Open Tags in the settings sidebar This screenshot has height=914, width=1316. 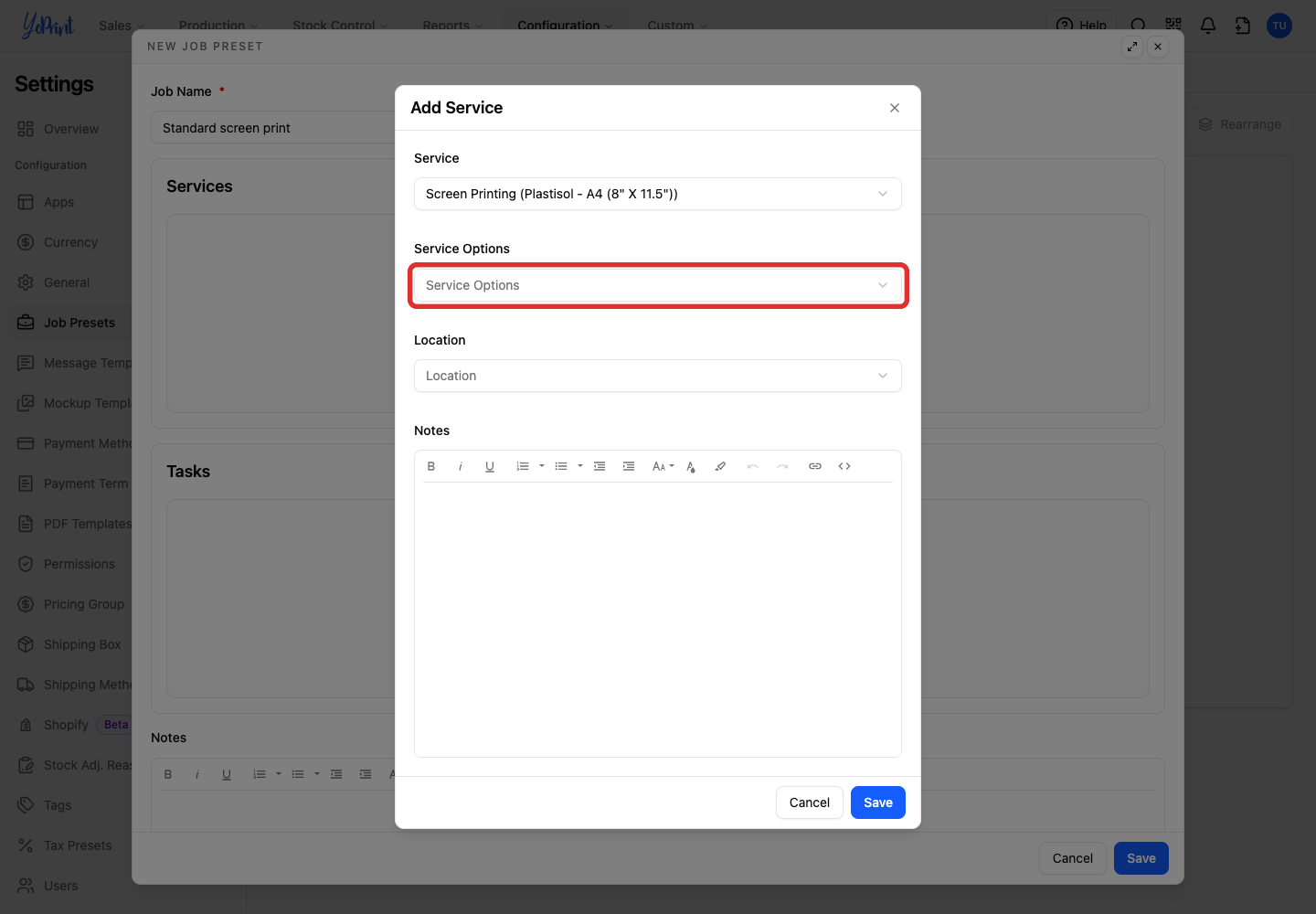point(58,805)
